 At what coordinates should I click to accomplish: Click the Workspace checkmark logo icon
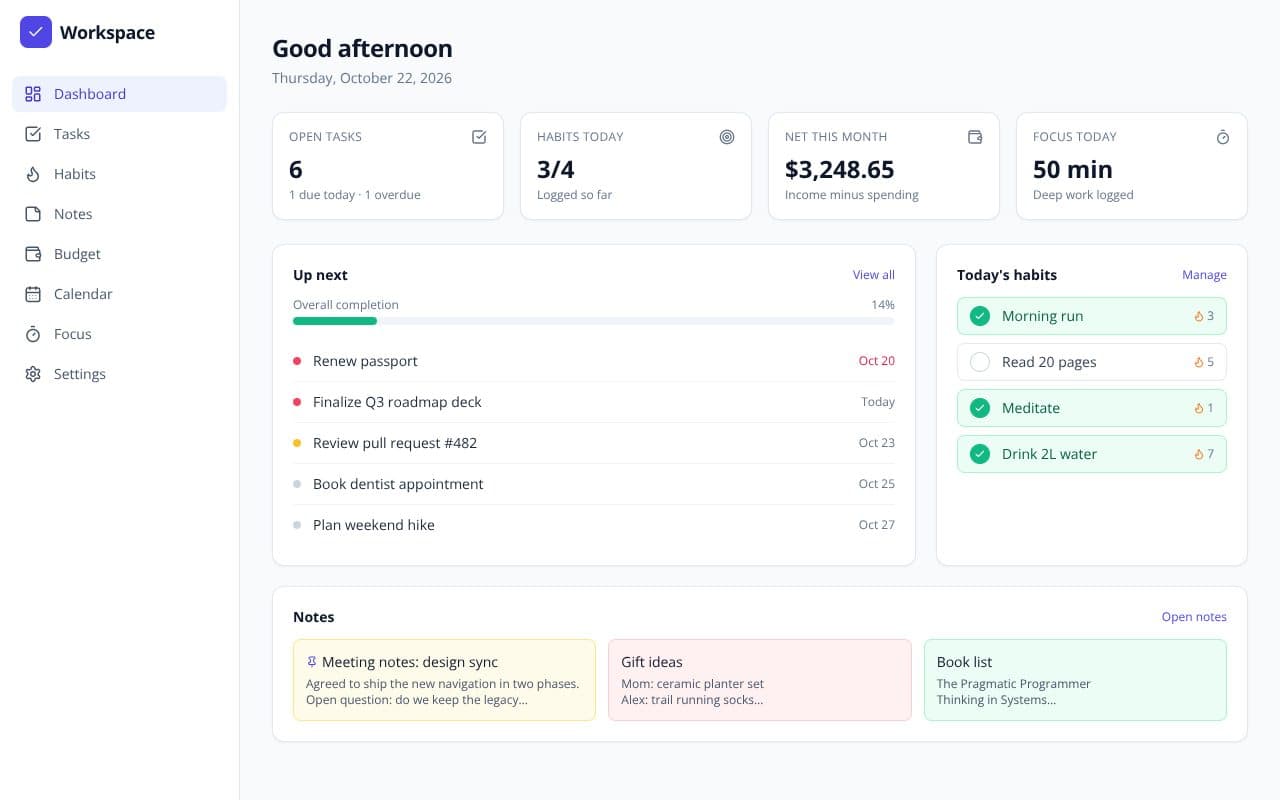tap(36, 32)
